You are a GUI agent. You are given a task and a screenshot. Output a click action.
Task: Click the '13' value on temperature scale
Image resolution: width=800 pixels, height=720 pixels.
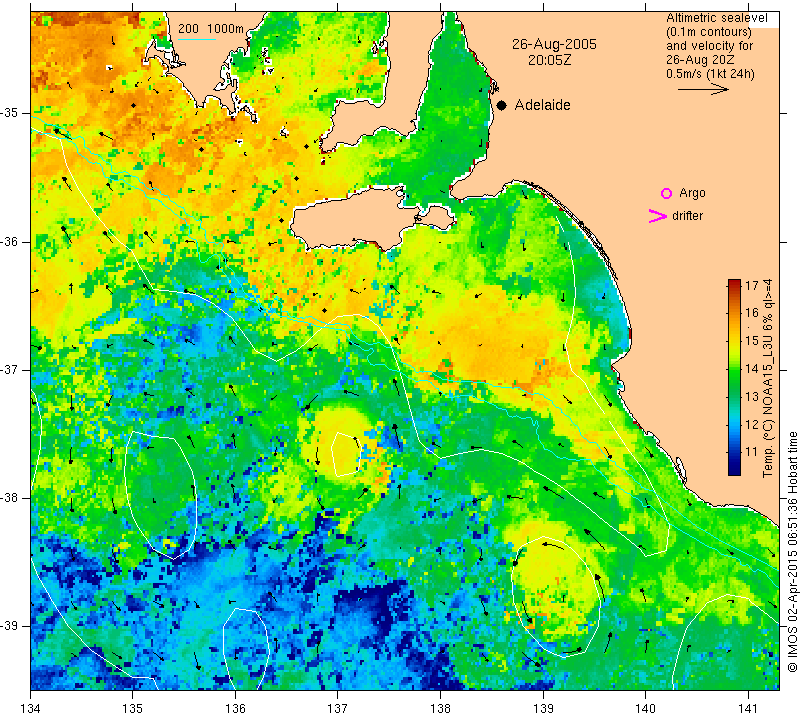pyautogui.click(x=752, y=396)
